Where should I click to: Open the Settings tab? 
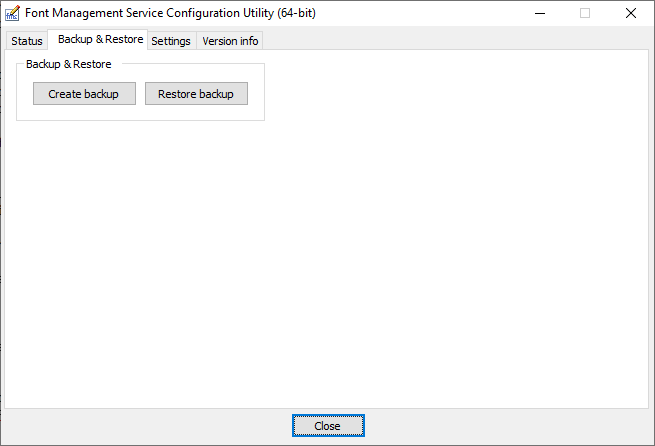coord(171,41)
